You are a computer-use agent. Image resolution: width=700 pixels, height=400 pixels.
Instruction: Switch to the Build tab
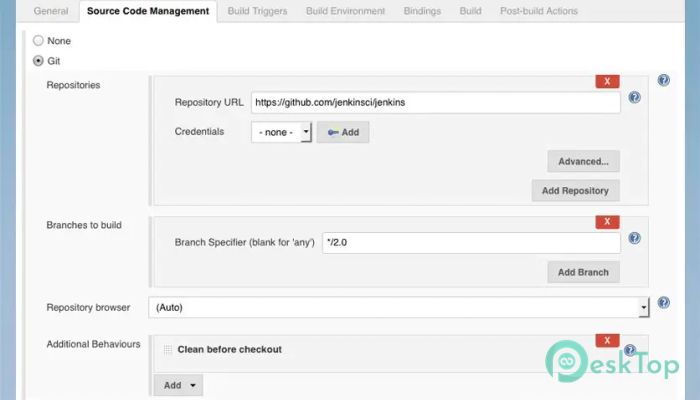click(x=471, y=11)
